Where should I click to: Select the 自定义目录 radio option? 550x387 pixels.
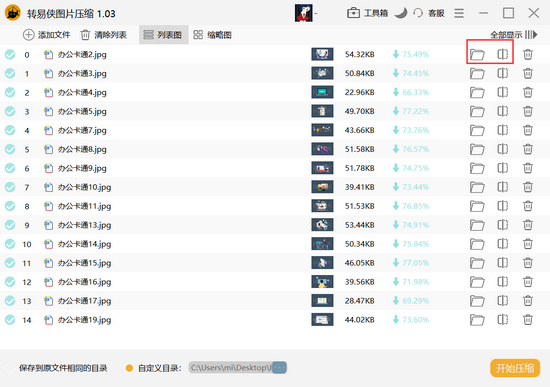(129, 368)
